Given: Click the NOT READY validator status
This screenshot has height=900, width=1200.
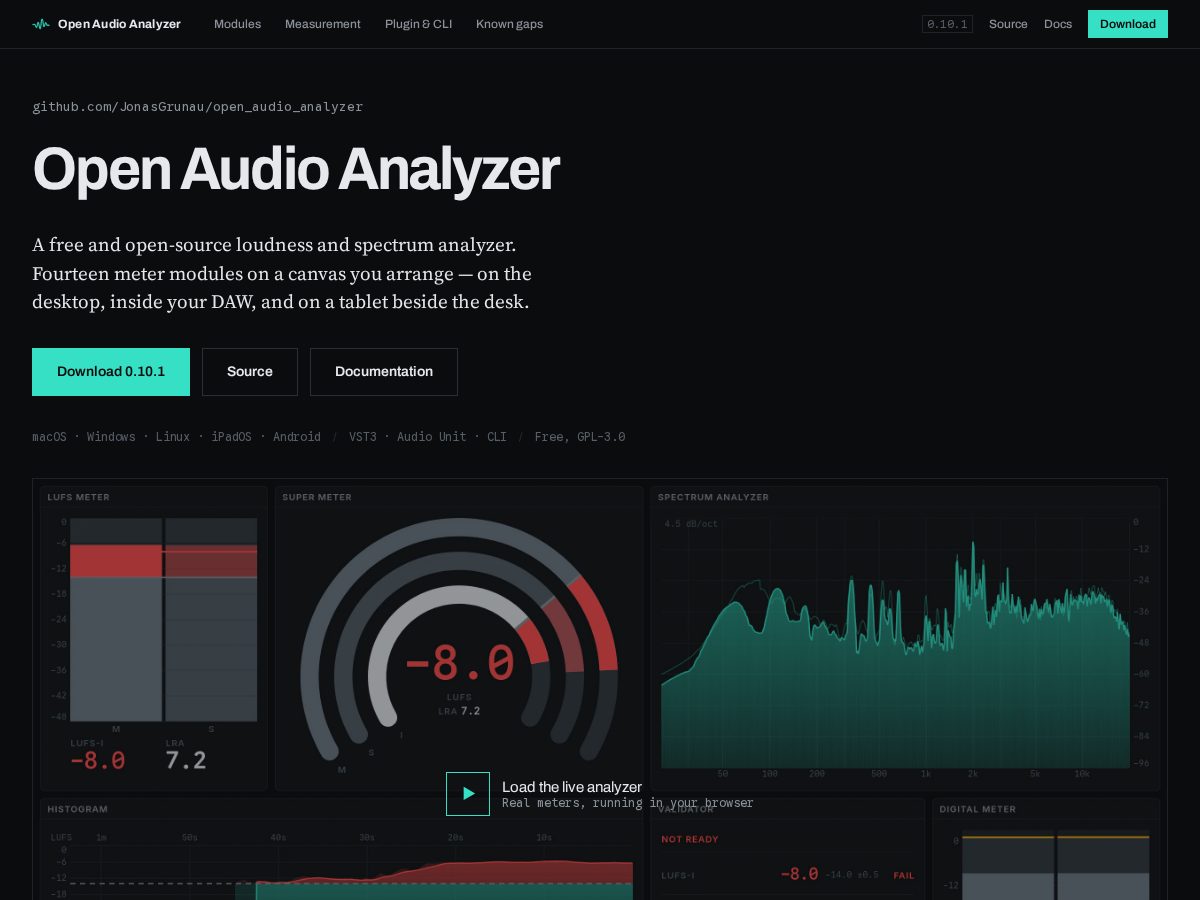Looking at the screenshot, I should pos(690,839).
